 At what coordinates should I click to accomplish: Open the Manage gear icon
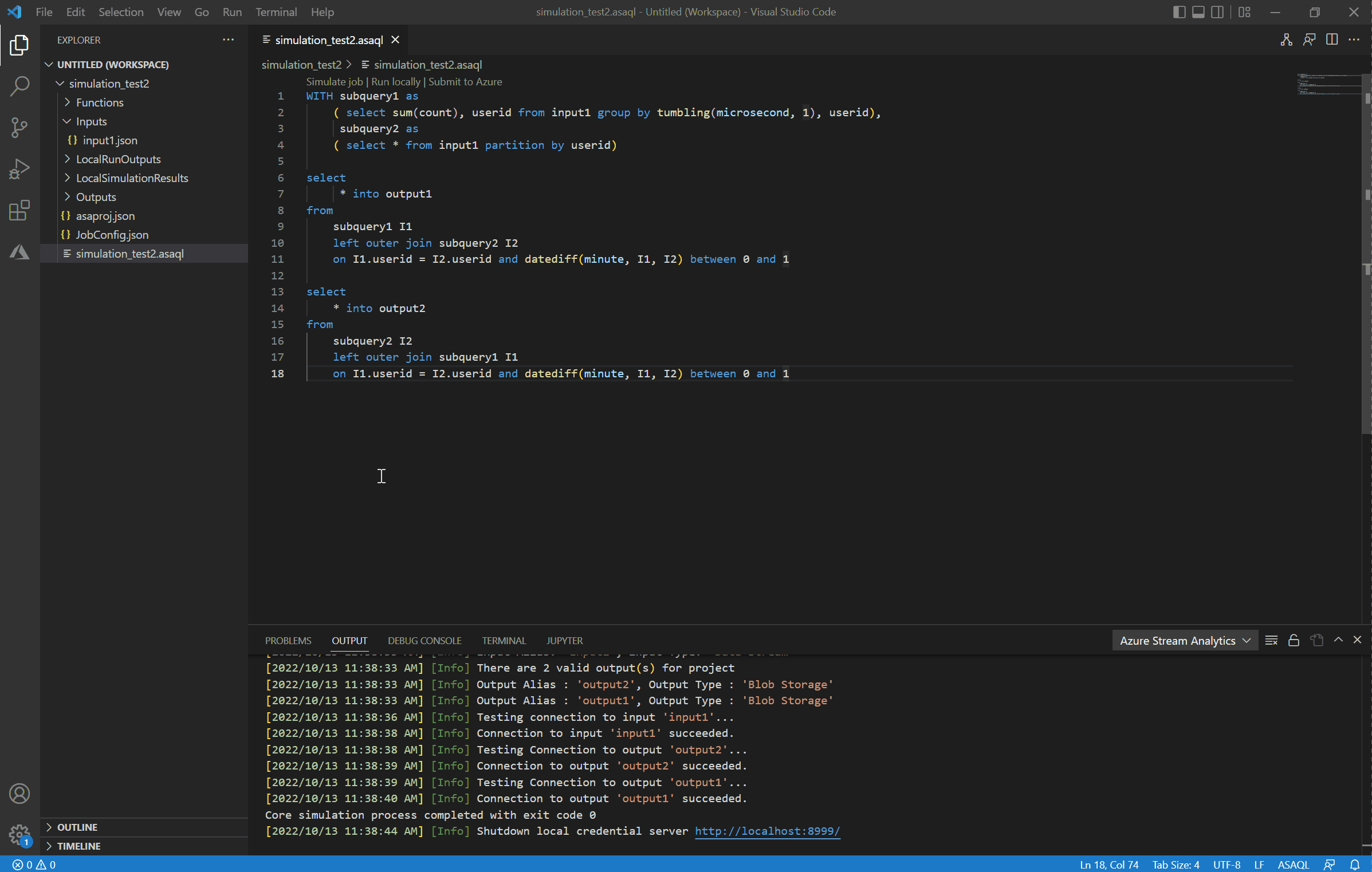pos(19,834)
